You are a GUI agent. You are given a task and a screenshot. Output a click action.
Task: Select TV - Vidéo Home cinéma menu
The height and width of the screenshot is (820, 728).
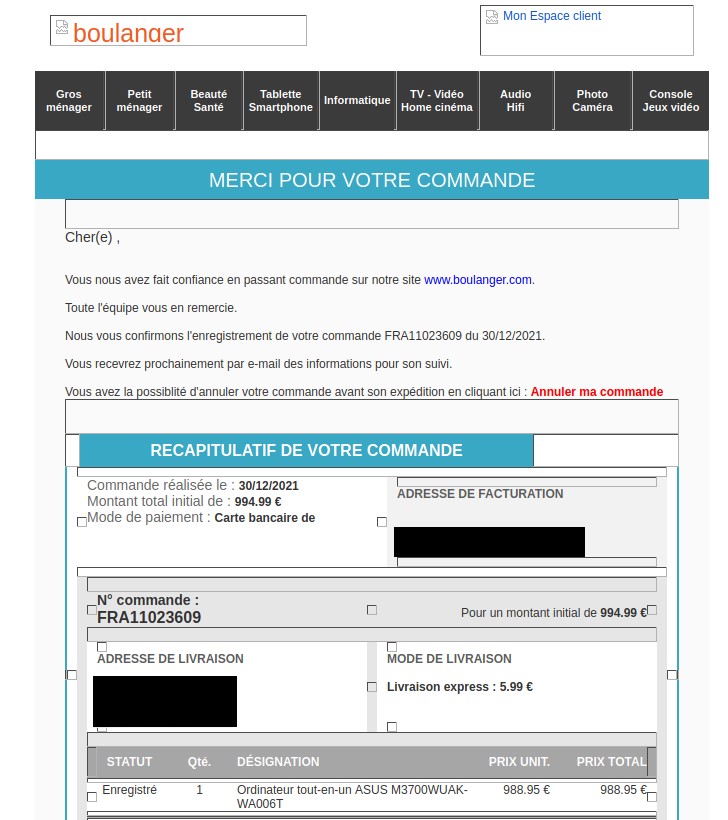(x=437, y=100)
